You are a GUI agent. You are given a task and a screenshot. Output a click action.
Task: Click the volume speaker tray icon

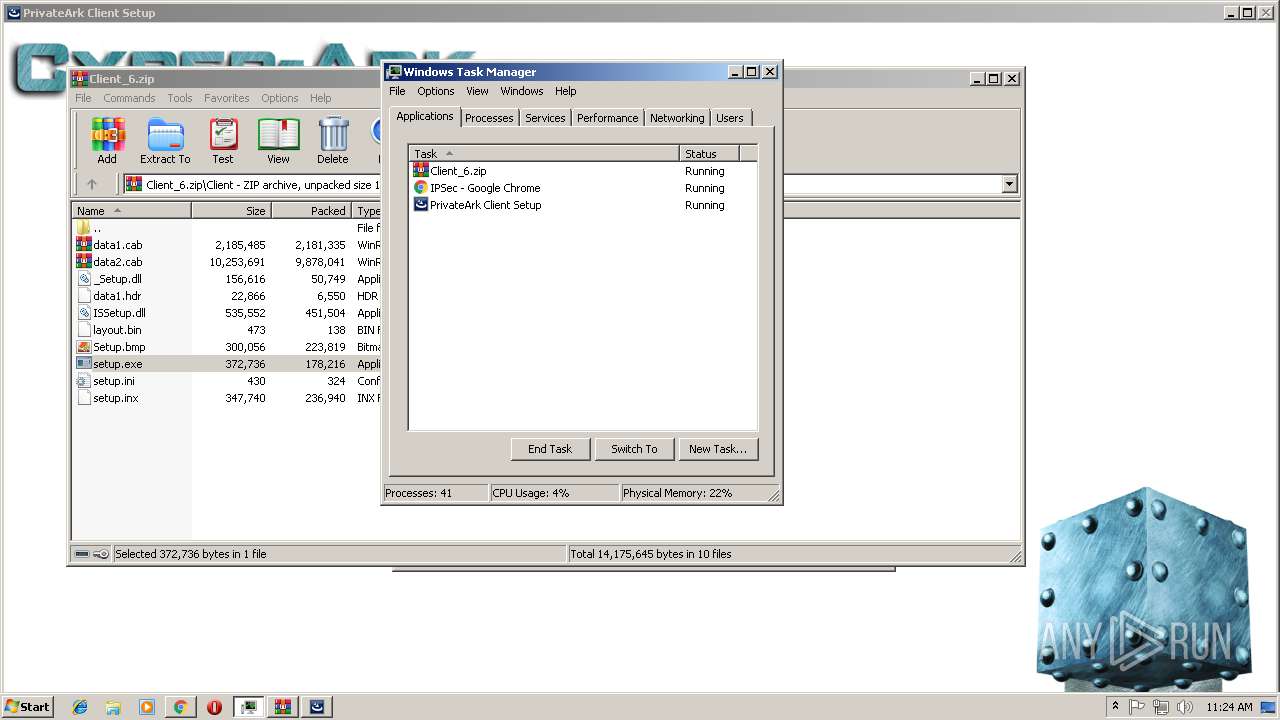tap(1185, 707)
